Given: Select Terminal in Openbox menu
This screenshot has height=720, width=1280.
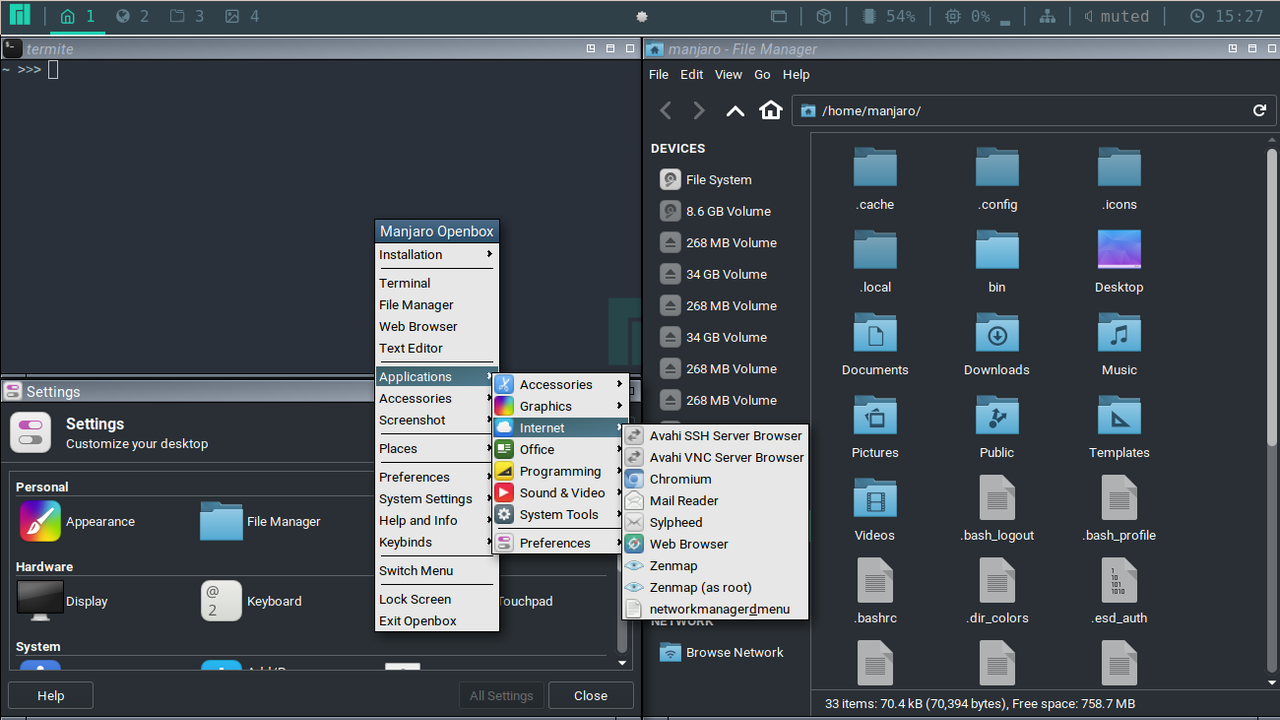Looking at the screenshot, I should click(436, 283).
